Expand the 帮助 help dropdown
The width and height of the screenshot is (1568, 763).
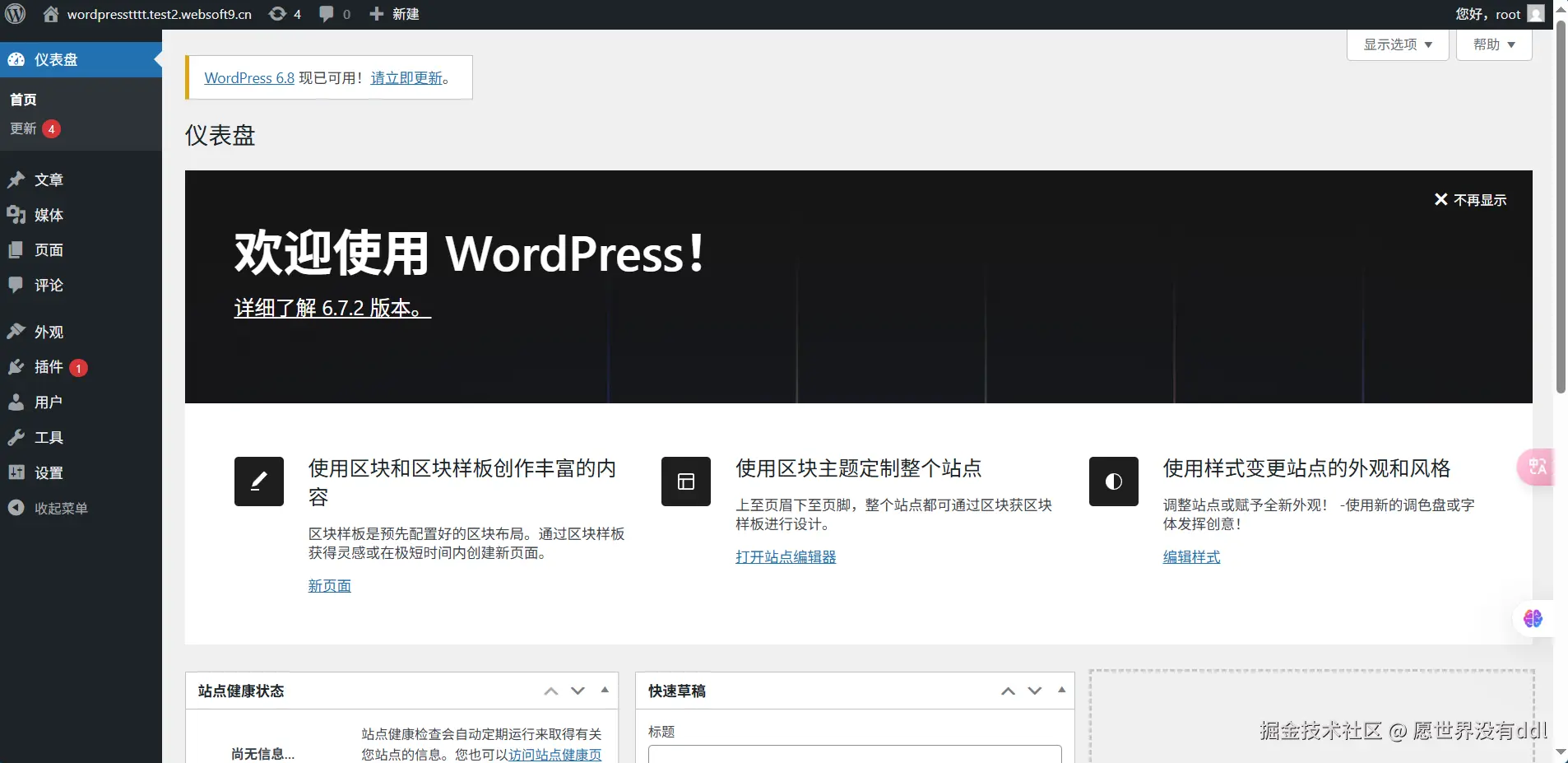click(x=1494, y=44)
